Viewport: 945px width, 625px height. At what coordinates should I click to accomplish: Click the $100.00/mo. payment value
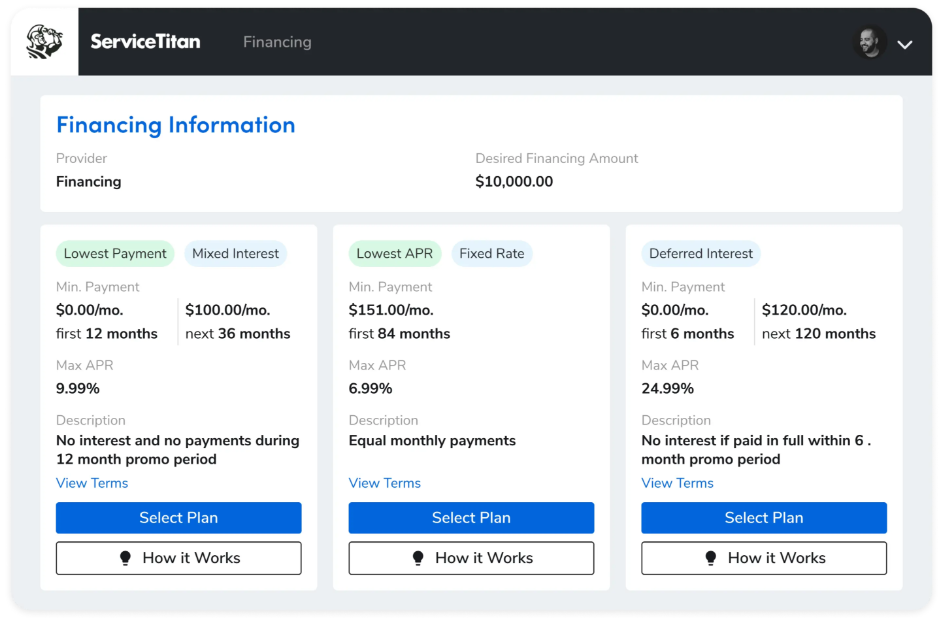click(228, 310)
